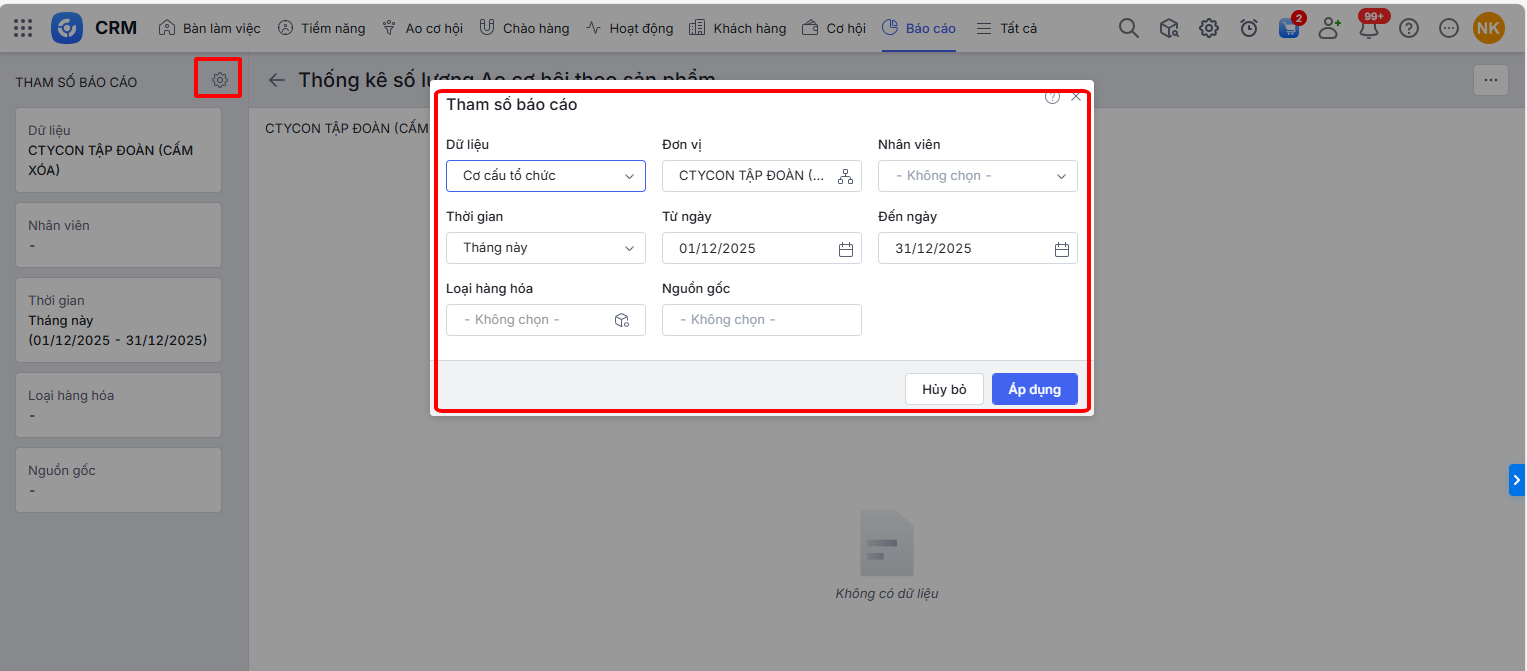Click the Nguồn gốc input field
The image size is (1527, 671).
coord(761,320)
